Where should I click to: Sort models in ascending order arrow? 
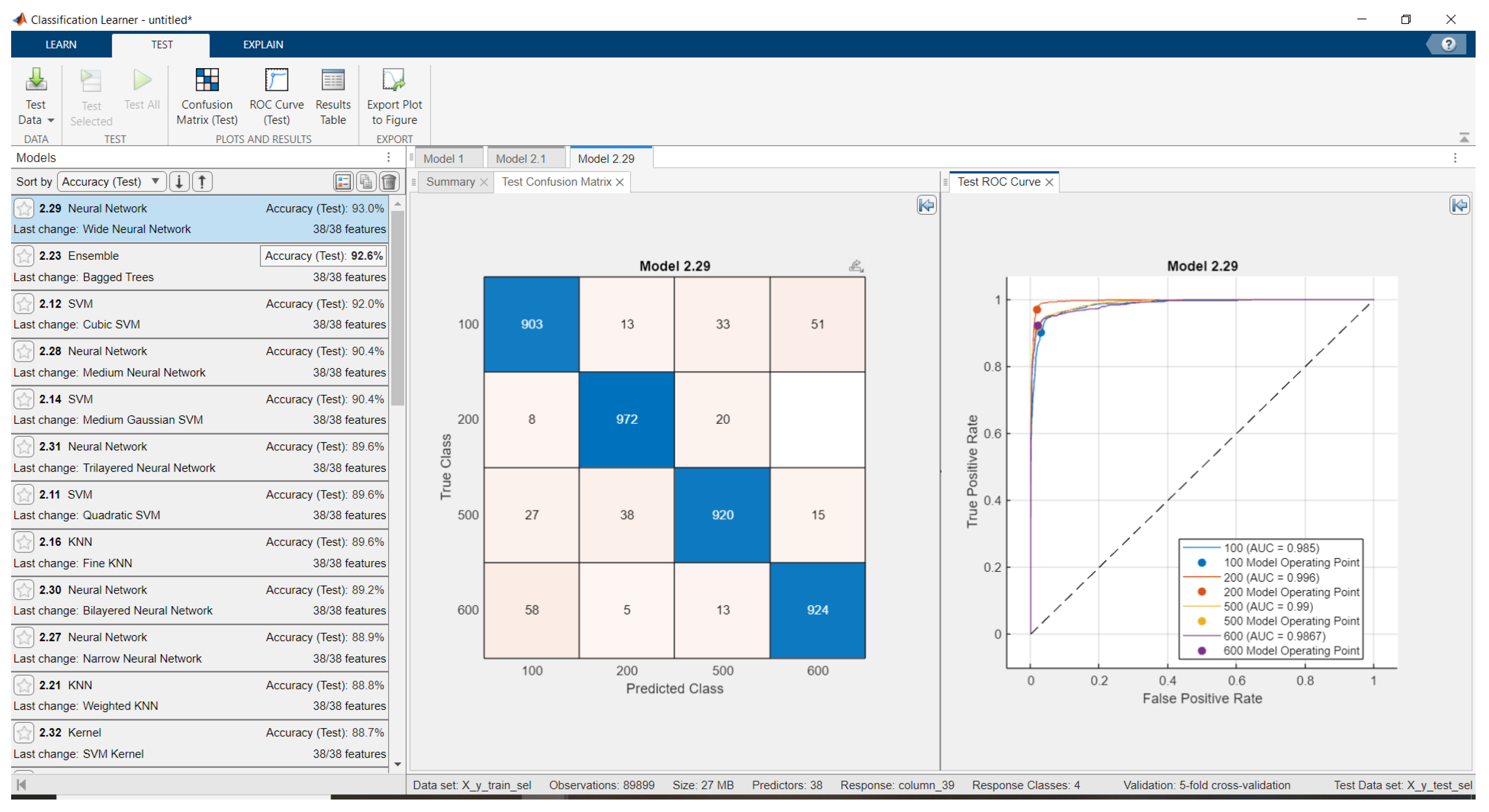click(202, 182)
